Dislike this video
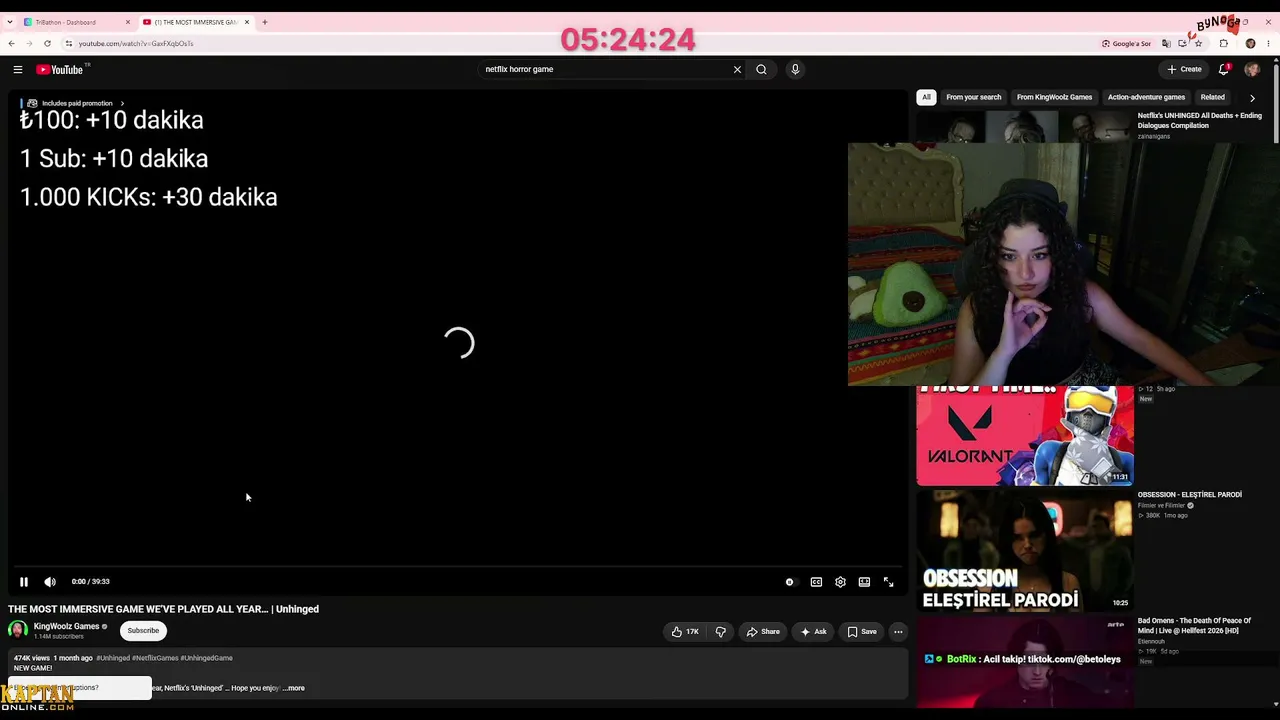This screenshot has height=720, width=1280. tap(720, 631)
